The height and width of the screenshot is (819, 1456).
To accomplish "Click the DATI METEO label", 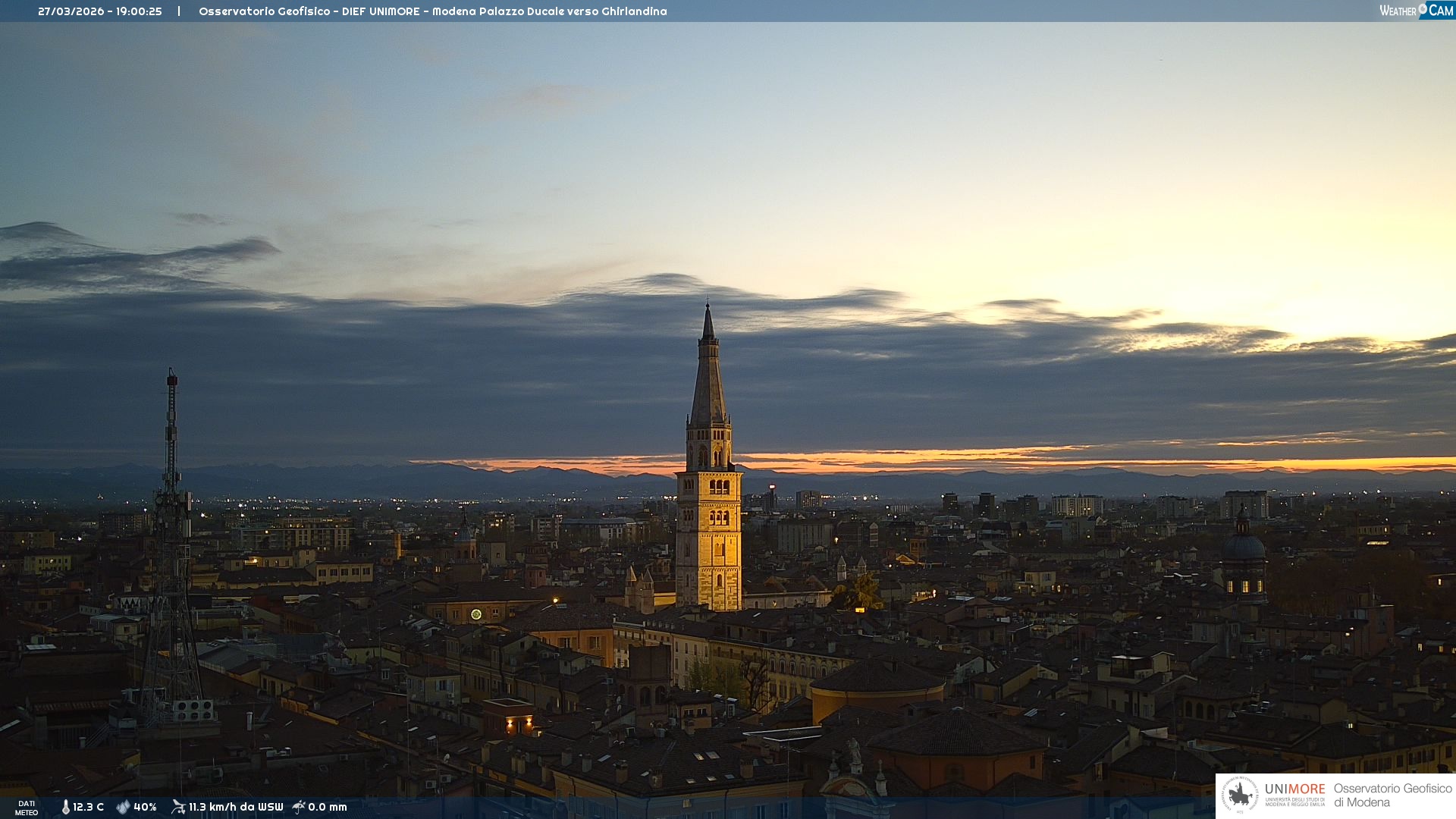I will pos(27,808).
